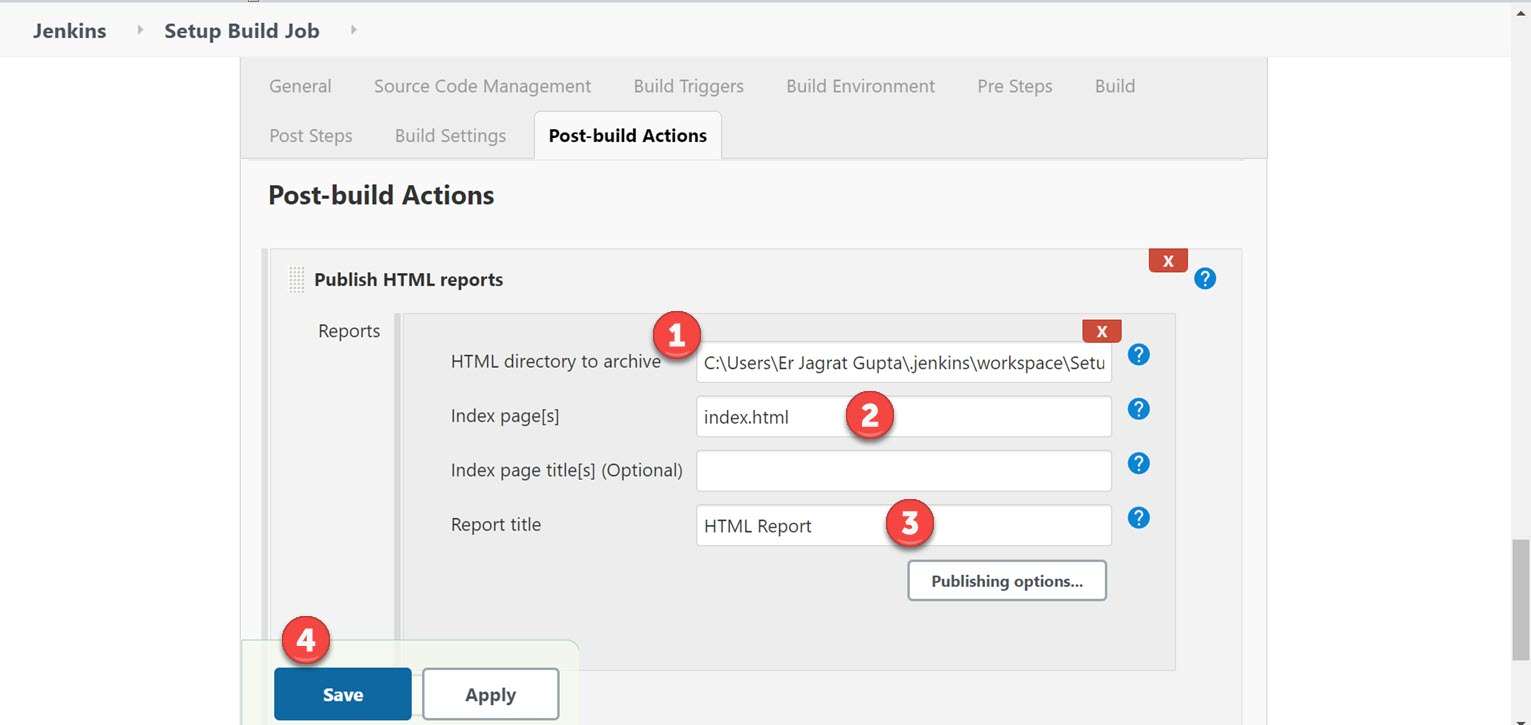Delete the report entry with red X
1531x725 pixels.
(1102, 331)
